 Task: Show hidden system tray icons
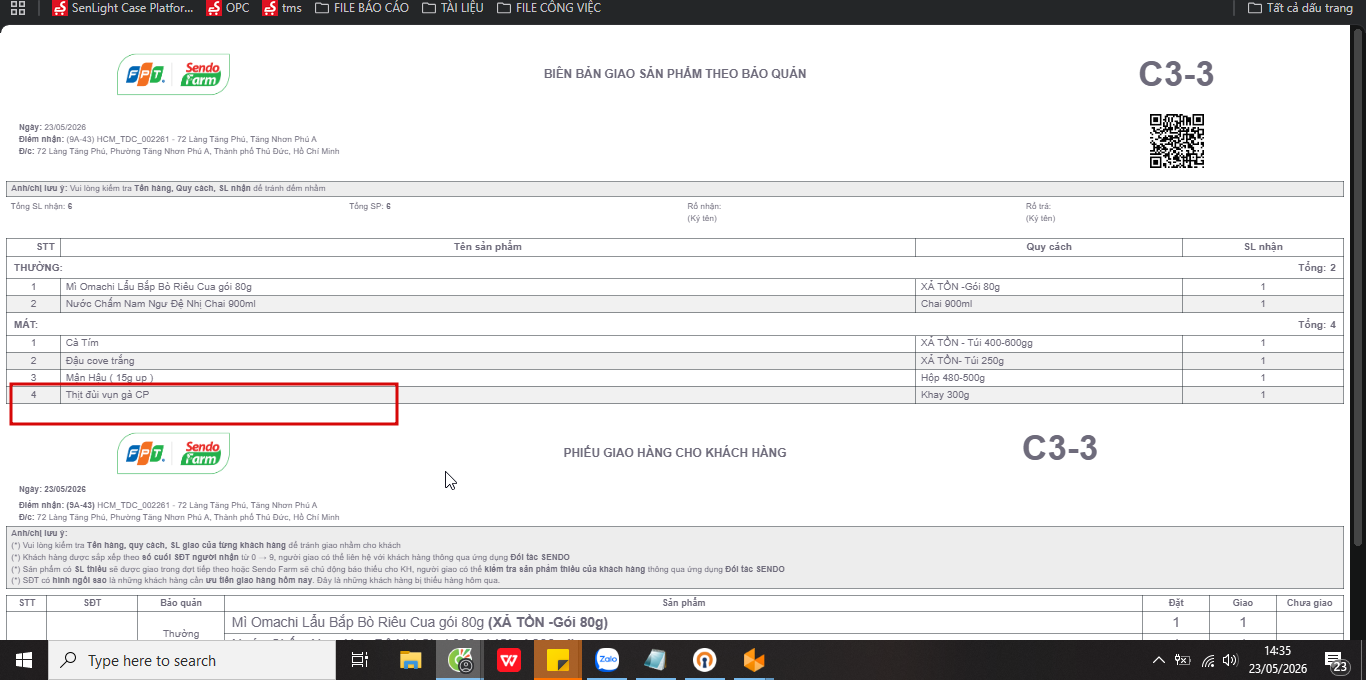[x=1159, y=660]
